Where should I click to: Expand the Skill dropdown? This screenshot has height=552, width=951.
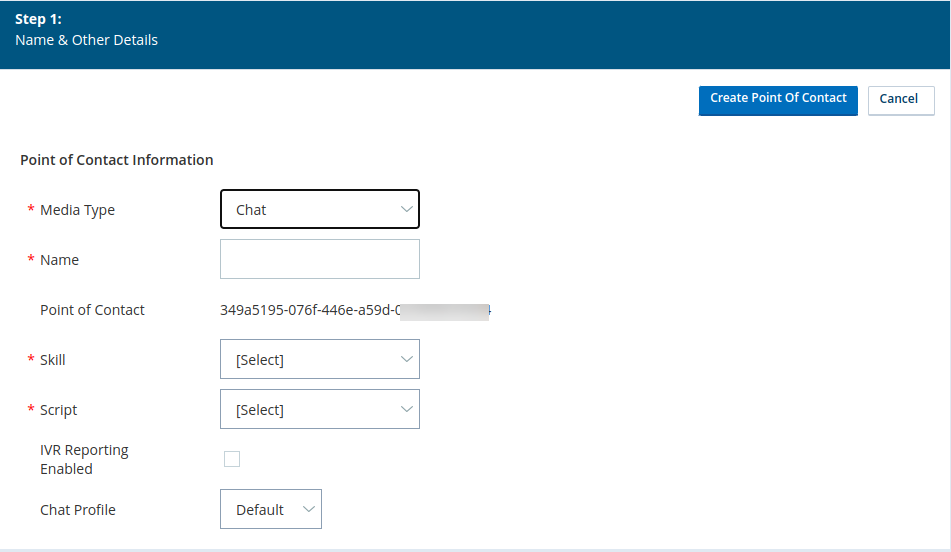tap(320, 359)
